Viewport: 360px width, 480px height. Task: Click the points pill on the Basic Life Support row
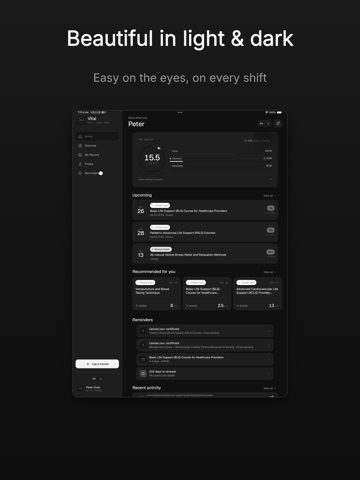[x=271, y=208]
